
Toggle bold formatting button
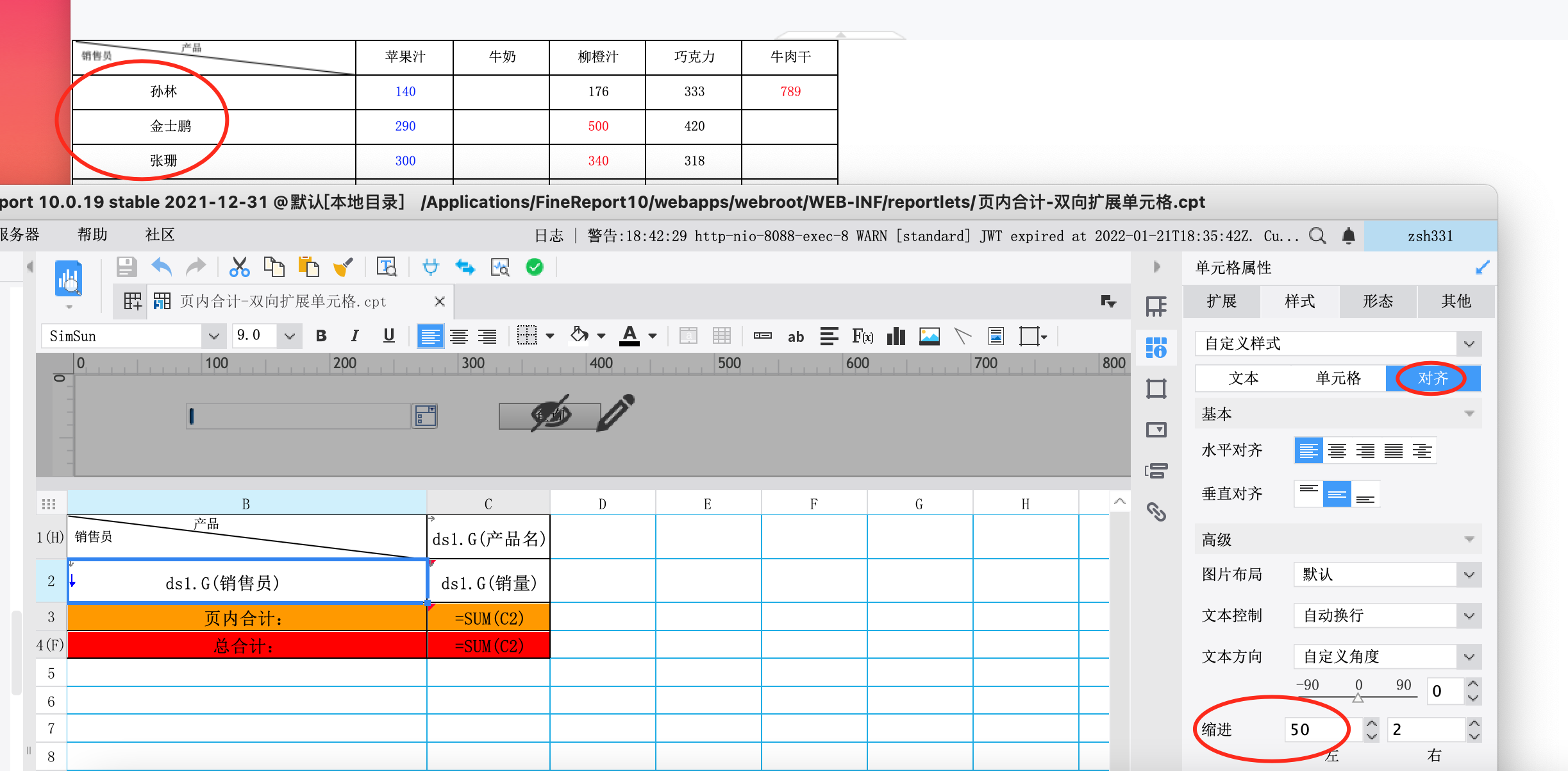click(321, 336)
